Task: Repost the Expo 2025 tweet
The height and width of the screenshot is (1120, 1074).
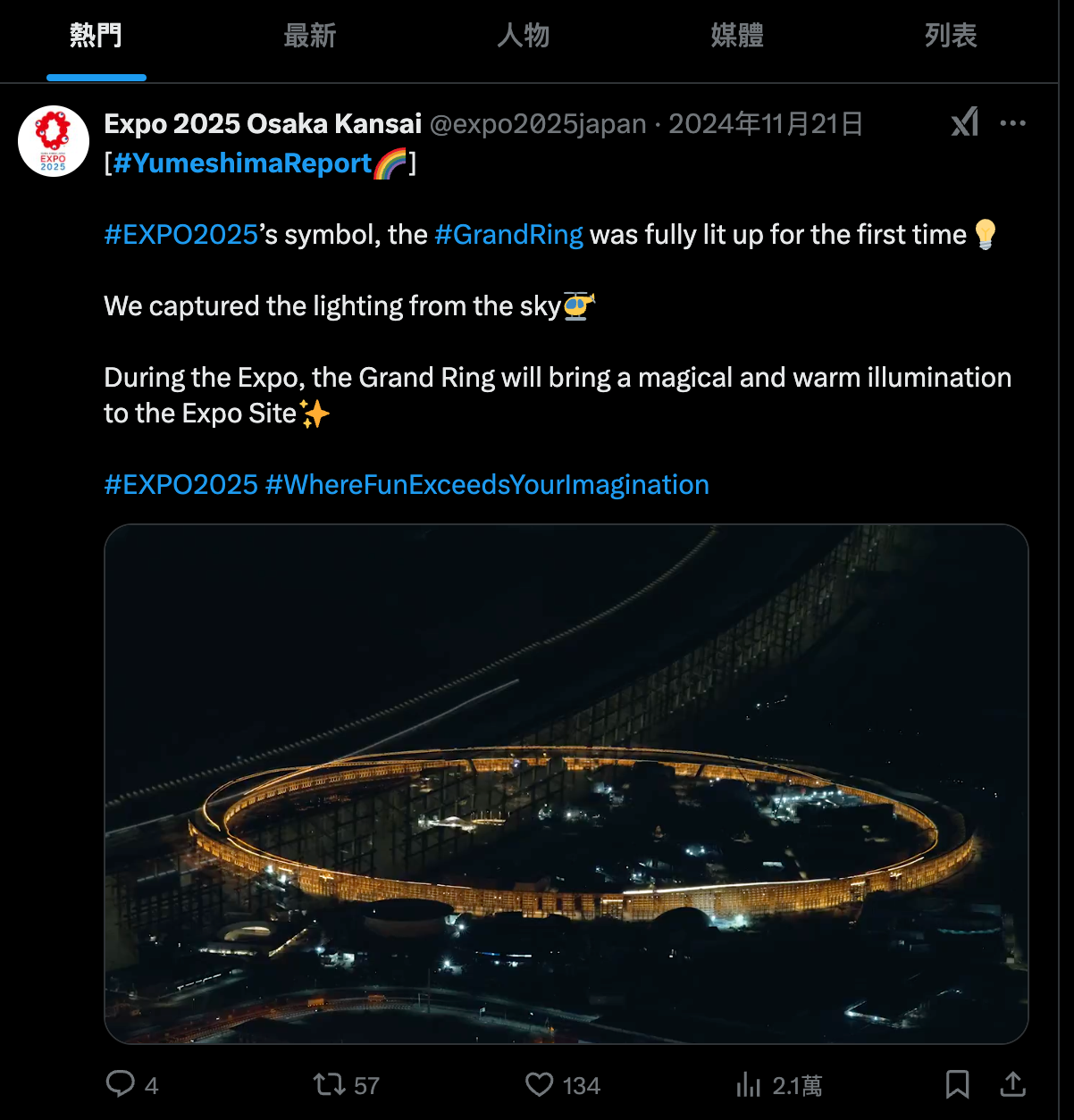Action: pos(330,1084)
